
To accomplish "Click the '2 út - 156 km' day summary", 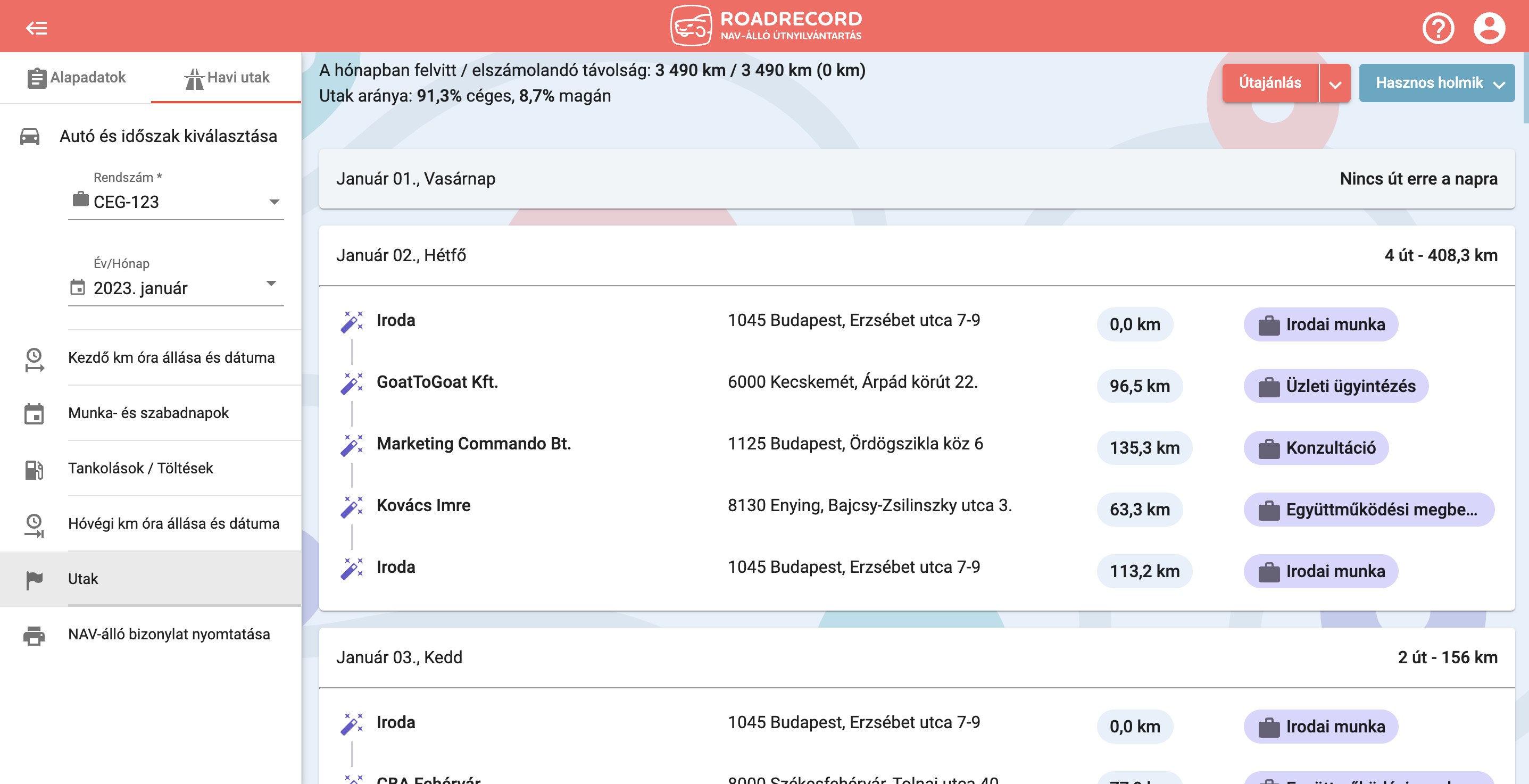I will click(1447, 657).
